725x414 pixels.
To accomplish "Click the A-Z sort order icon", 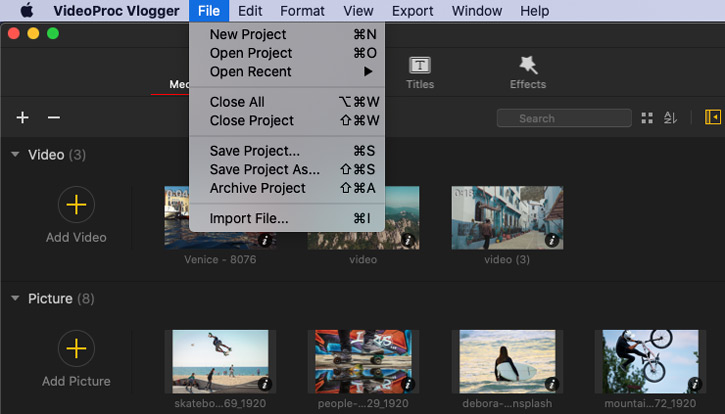I will [x=671, y=118].
